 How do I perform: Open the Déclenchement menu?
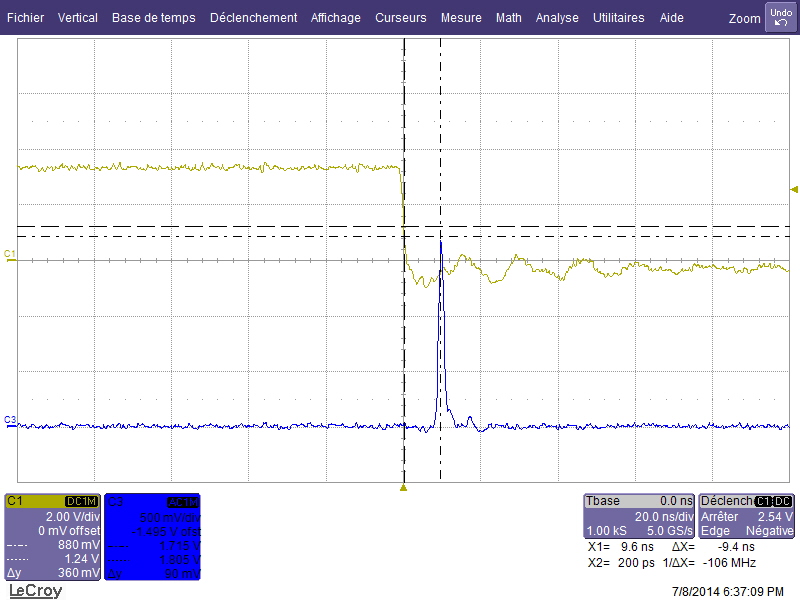point(254,18)
